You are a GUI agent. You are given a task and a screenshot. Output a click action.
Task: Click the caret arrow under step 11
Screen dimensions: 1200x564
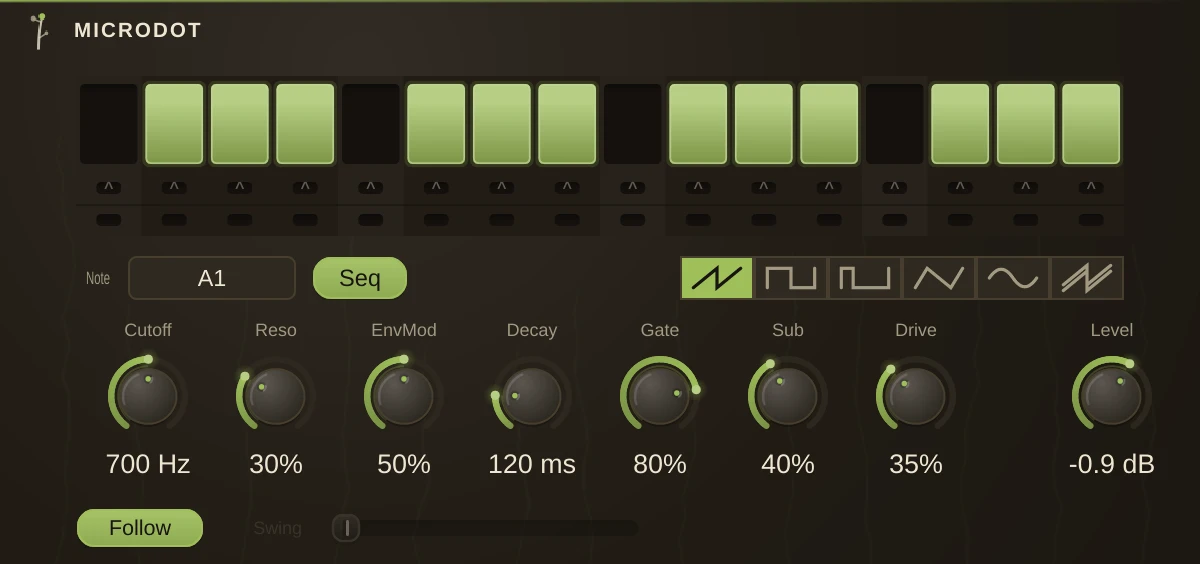pos(764,187)
